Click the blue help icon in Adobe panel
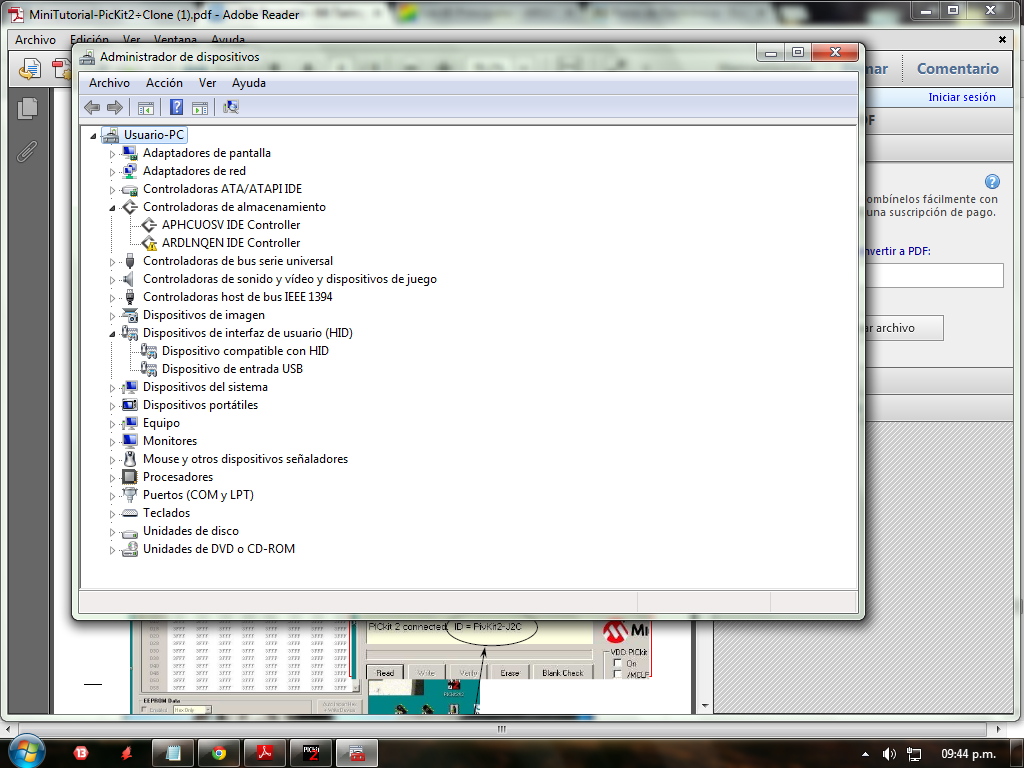The width and height of the screenshot is (1024, 768). point(992,182)
